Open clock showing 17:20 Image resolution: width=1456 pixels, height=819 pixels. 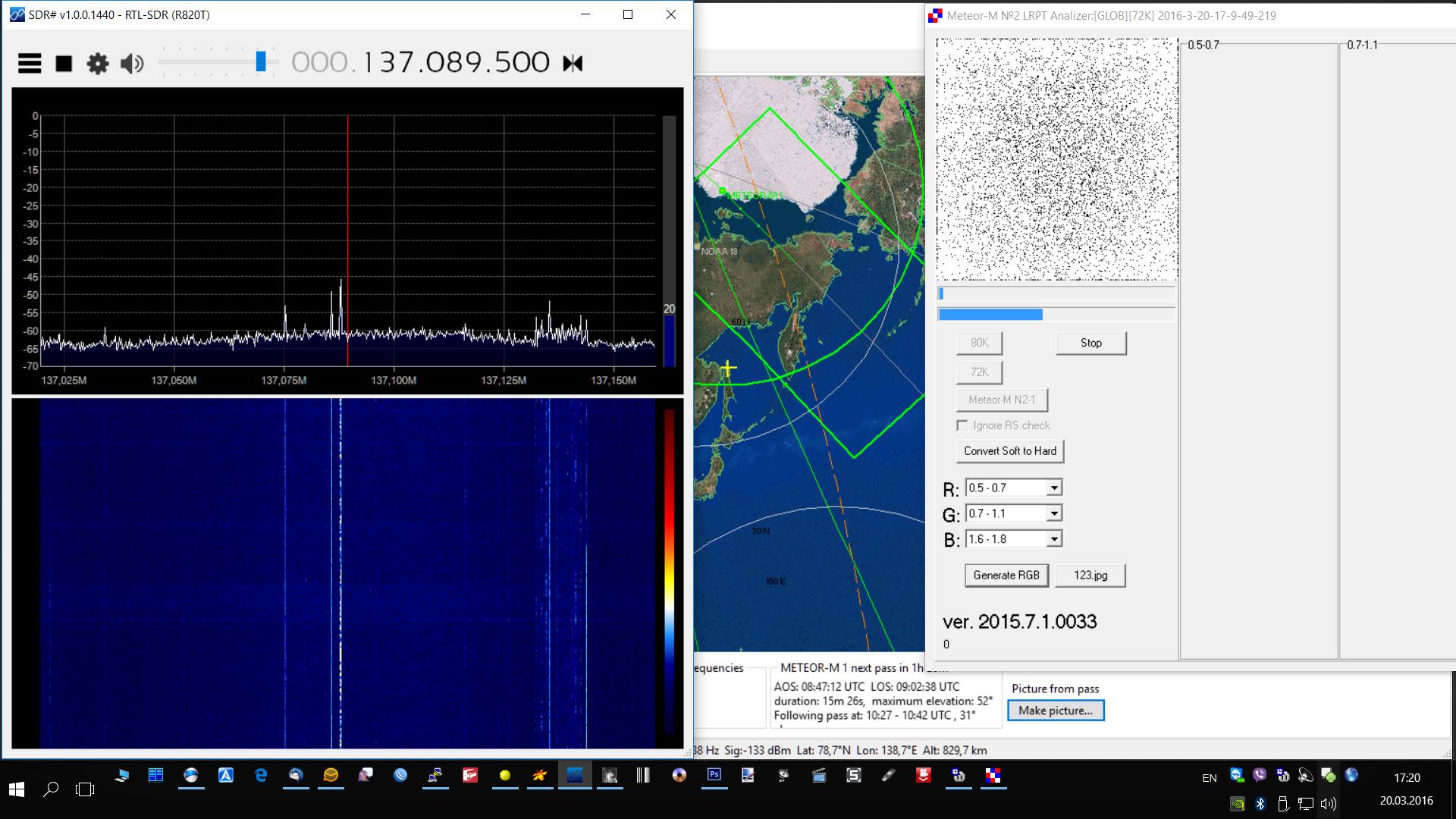(1407, 778)
